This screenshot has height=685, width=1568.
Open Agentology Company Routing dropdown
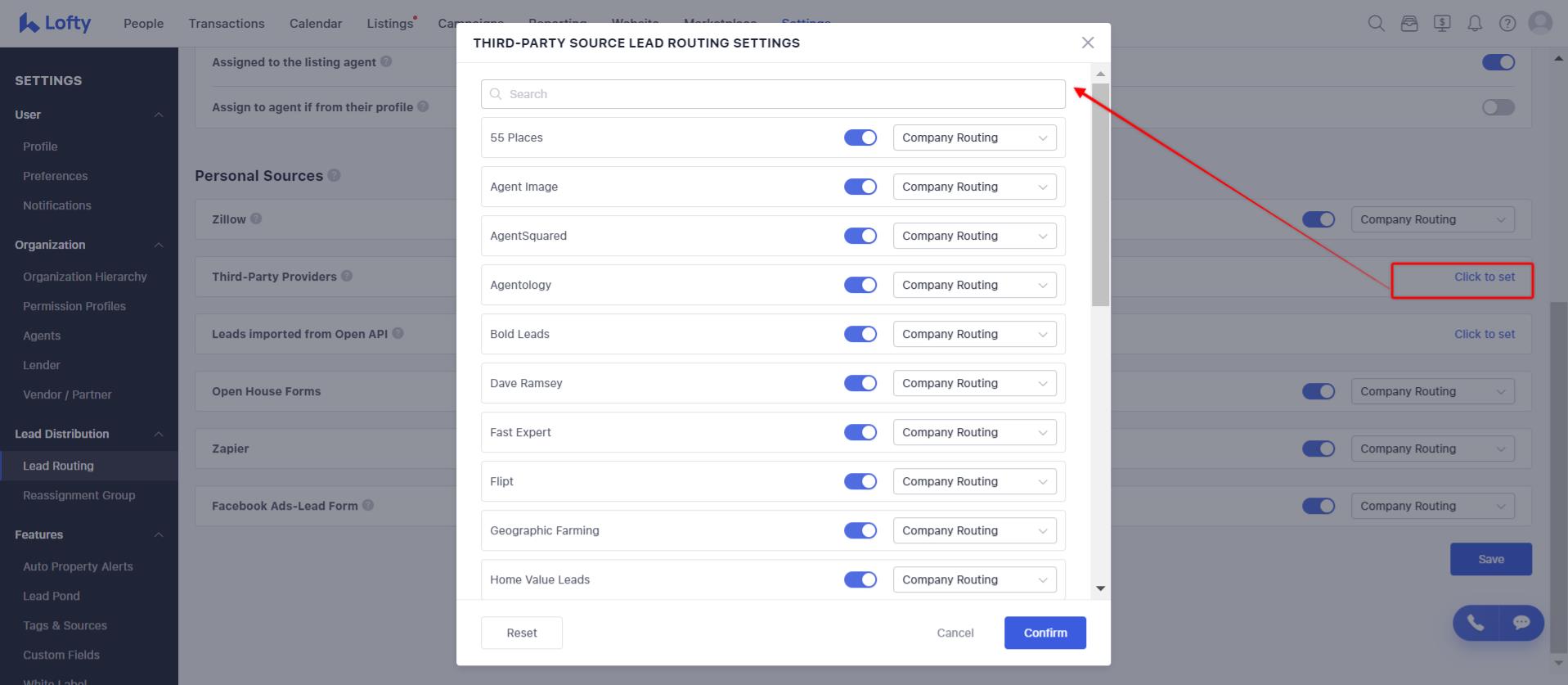(x=975, y=285)
